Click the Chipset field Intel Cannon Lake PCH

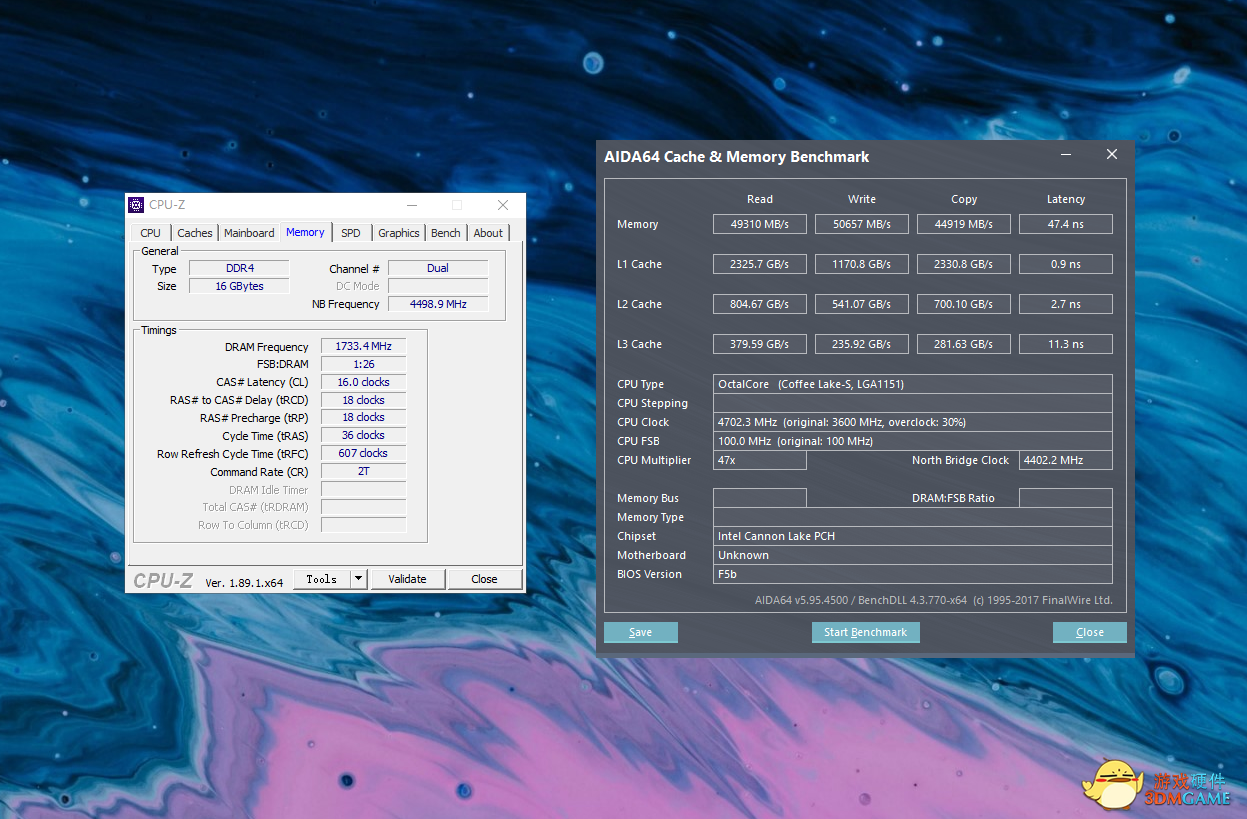(x=913, y=536)
